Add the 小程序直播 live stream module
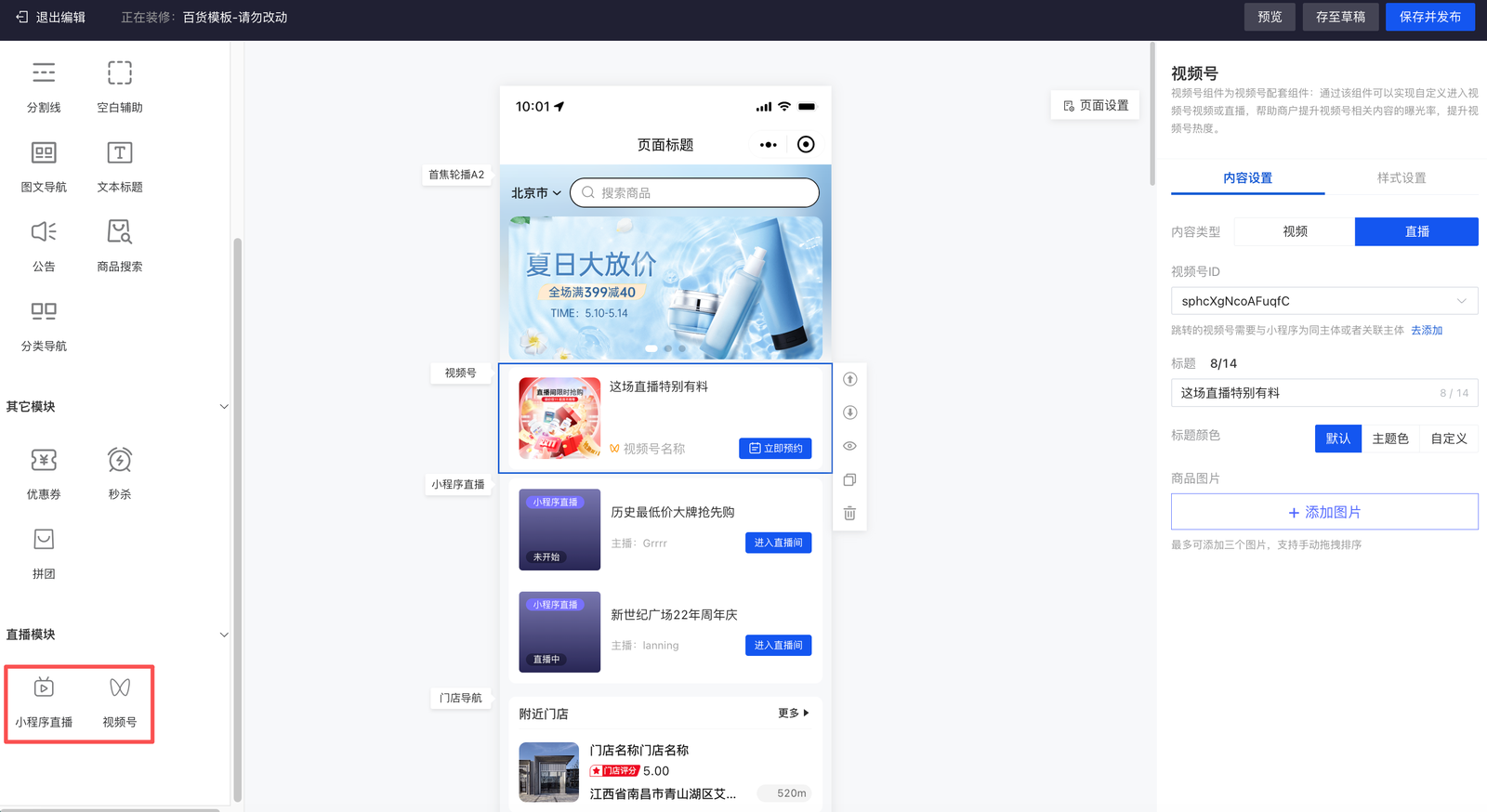Image resolution: width=1487 pixels, height=812 pixels. 44,688
